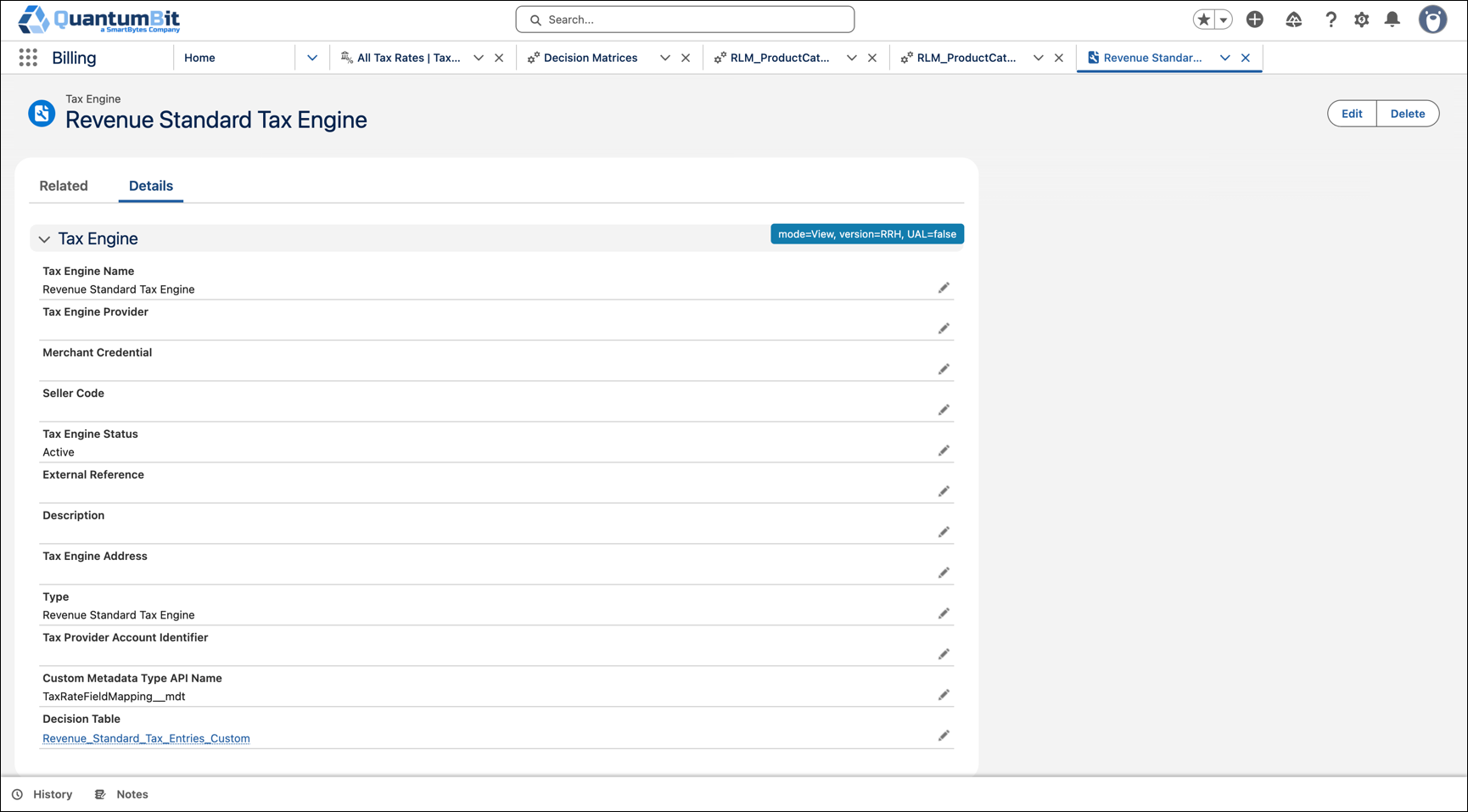Open the user profile avatar
1468x812 pixels.
tap(1433, 20)
